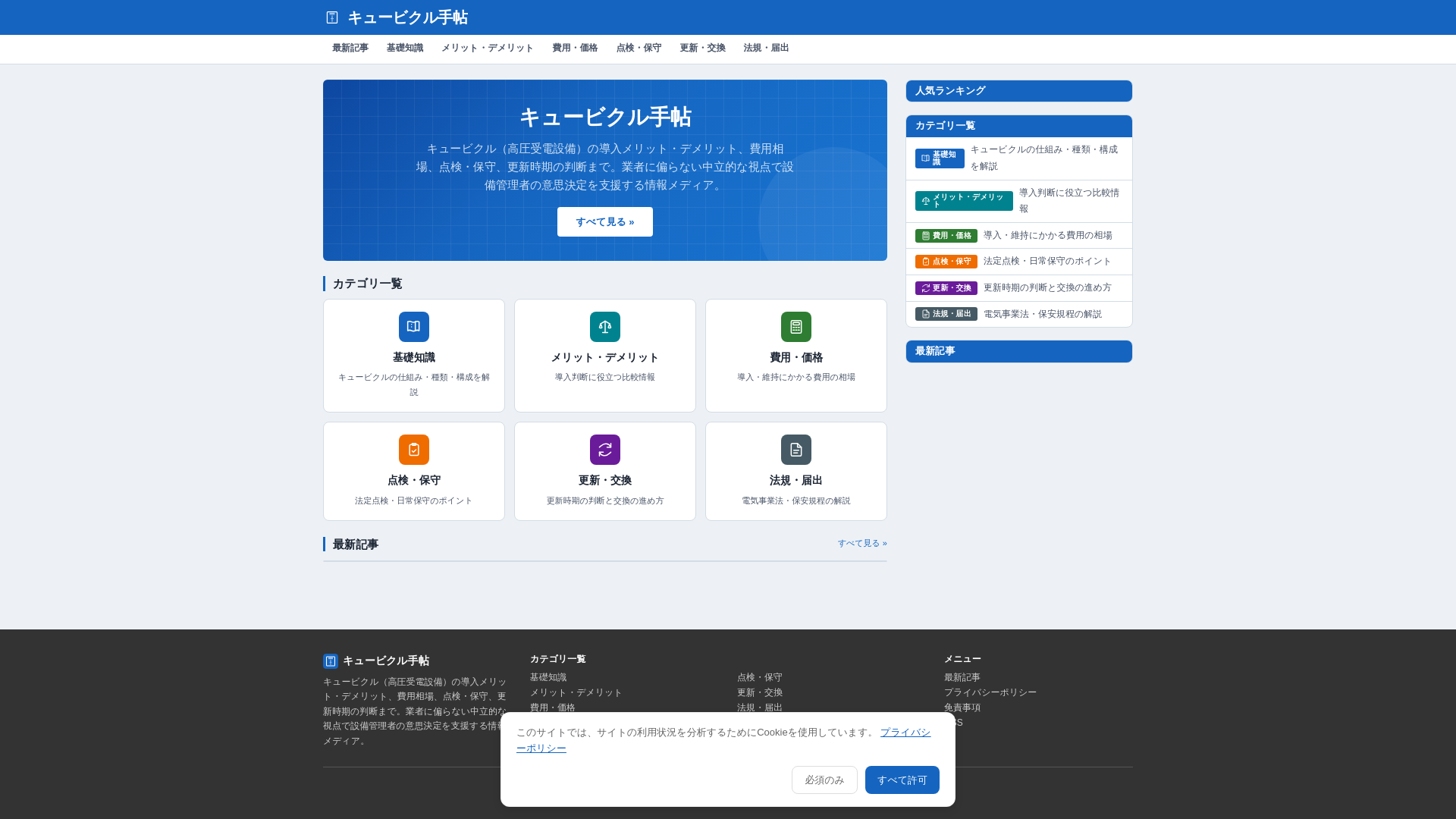1456x819 pixels.
Task: Select the 法規・届出 gray badge in sidebar
Action: 946,314
